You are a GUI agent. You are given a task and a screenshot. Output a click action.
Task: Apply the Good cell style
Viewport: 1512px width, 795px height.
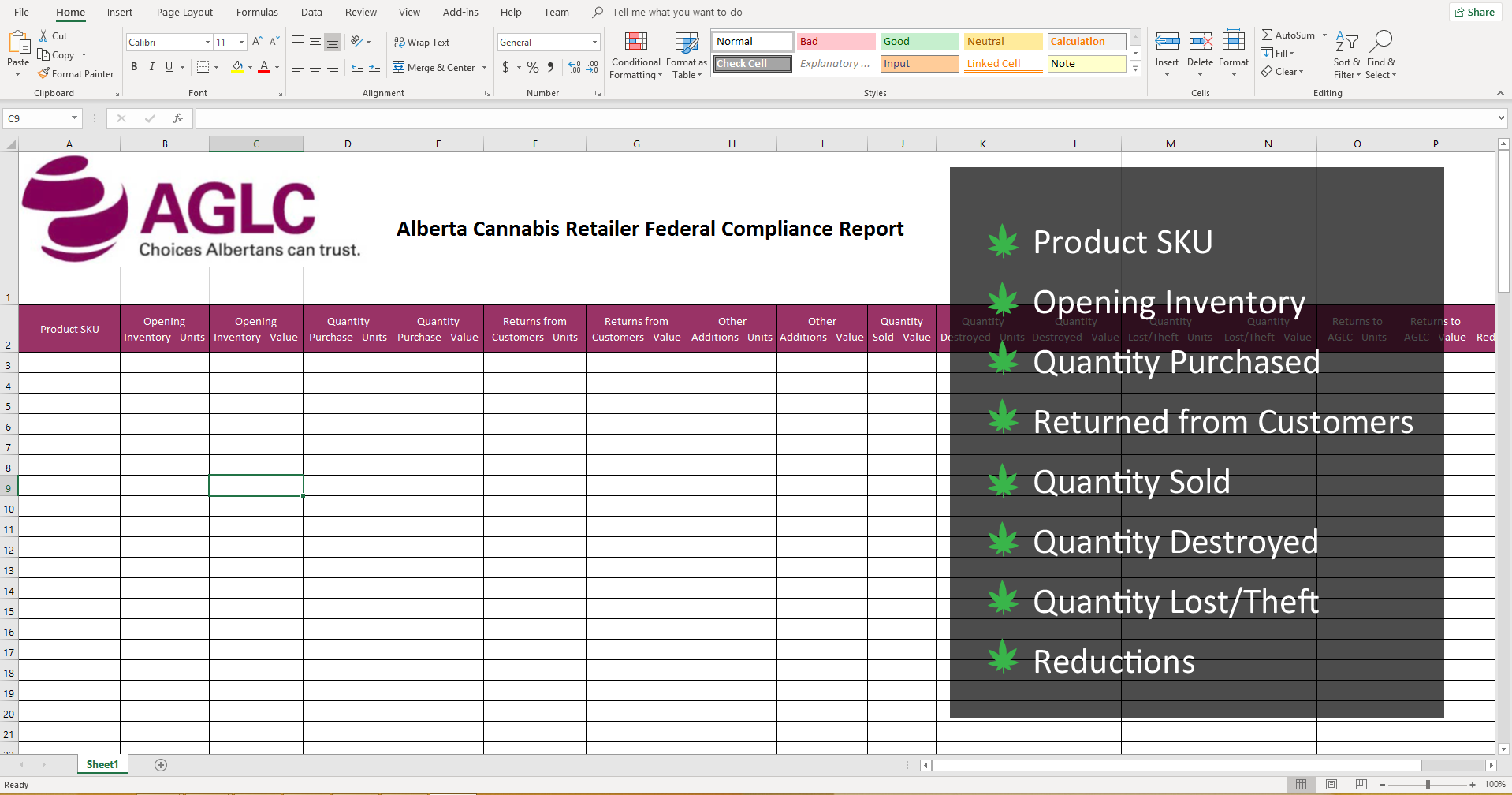click(x=918, y=42)
